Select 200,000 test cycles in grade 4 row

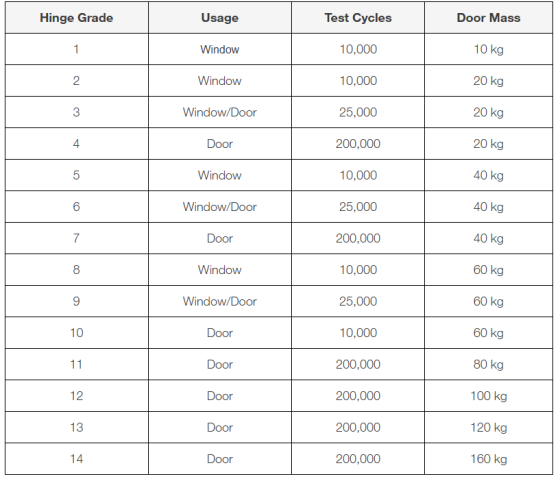coord(358,144)
